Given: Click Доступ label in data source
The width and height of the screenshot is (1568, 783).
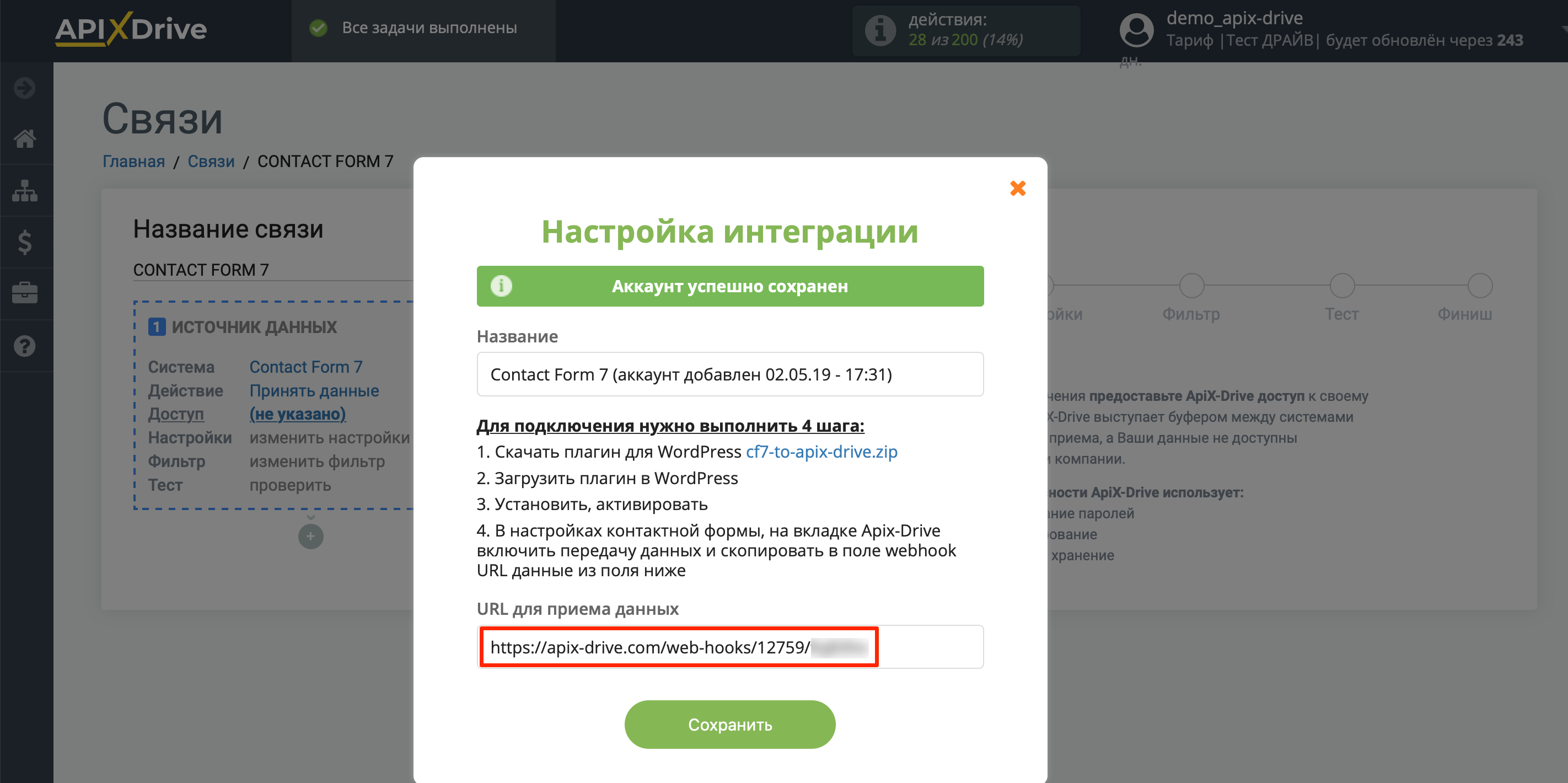Looking at the screenshot, I should (176, 414).
